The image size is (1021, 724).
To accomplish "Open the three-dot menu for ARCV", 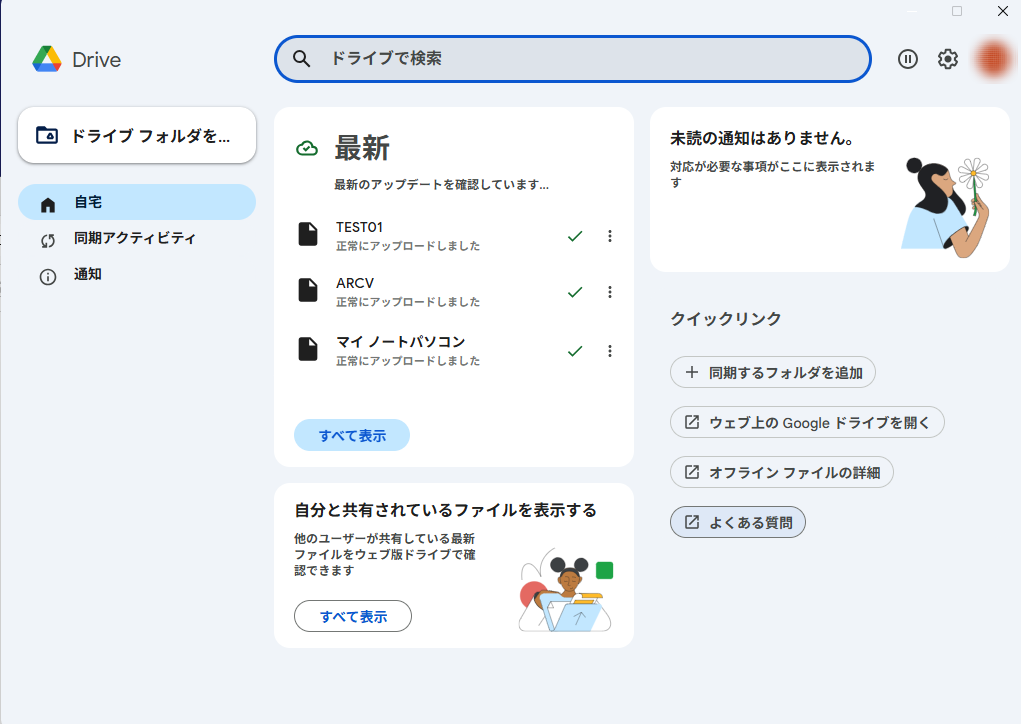I will click(x=610, y=292).
